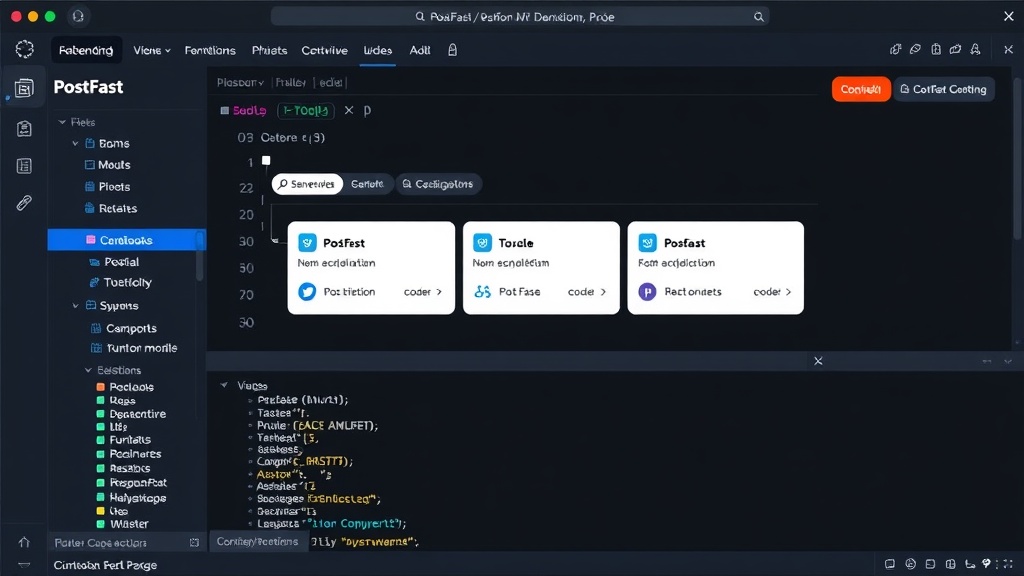Click the title bar search field
This screenshot has width=1024, height=576.
pyautogui.click(x=520, y=17)
